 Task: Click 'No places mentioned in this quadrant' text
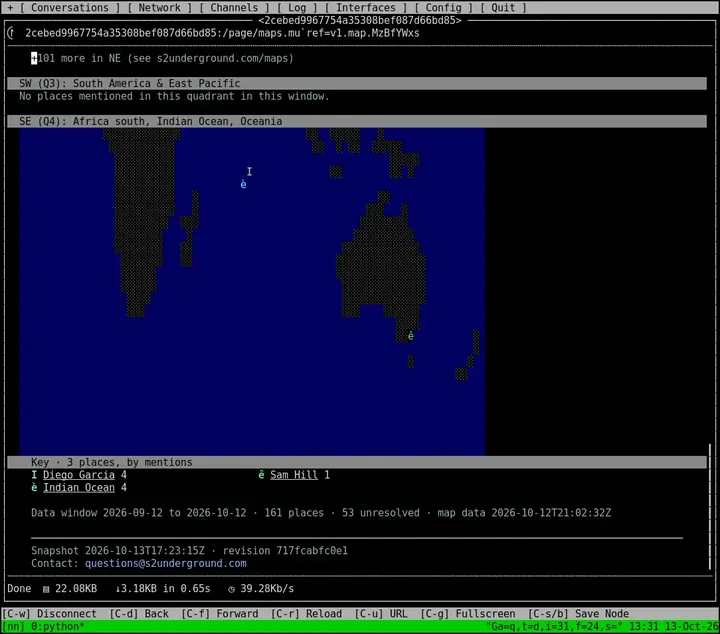pyautogui.click(x=174, y=96)
